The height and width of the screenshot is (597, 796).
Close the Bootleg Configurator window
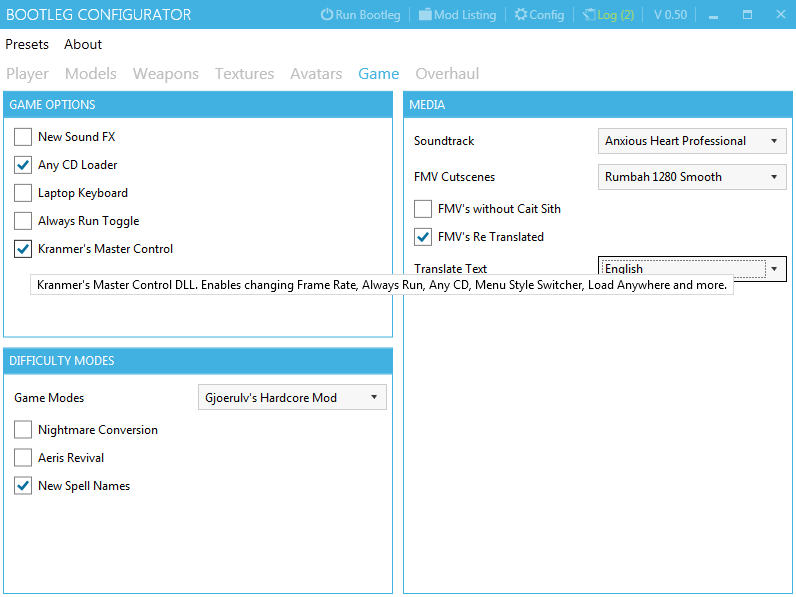tap(781, 15)
